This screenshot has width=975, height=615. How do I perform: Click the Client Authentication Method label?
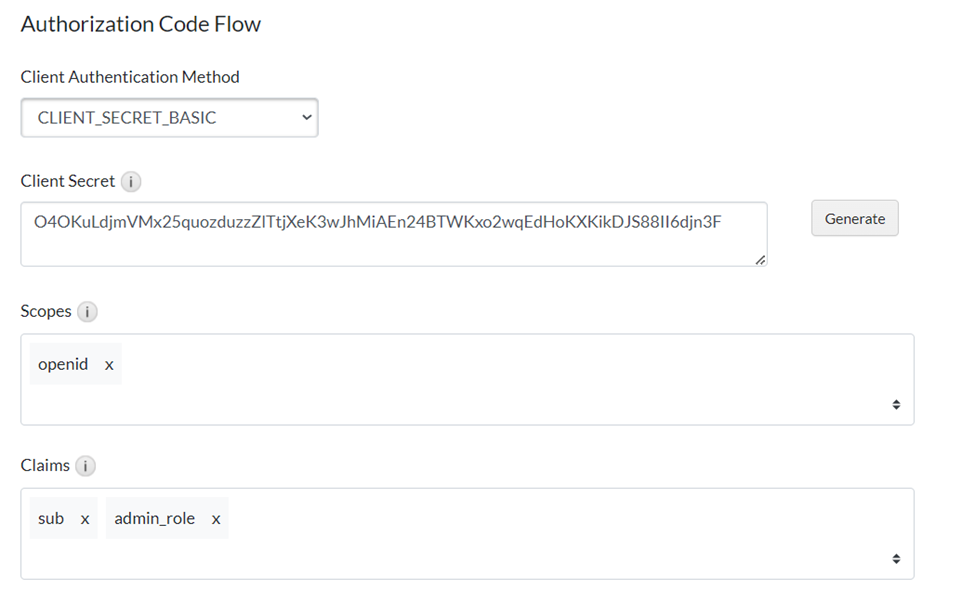pos(130,77)
